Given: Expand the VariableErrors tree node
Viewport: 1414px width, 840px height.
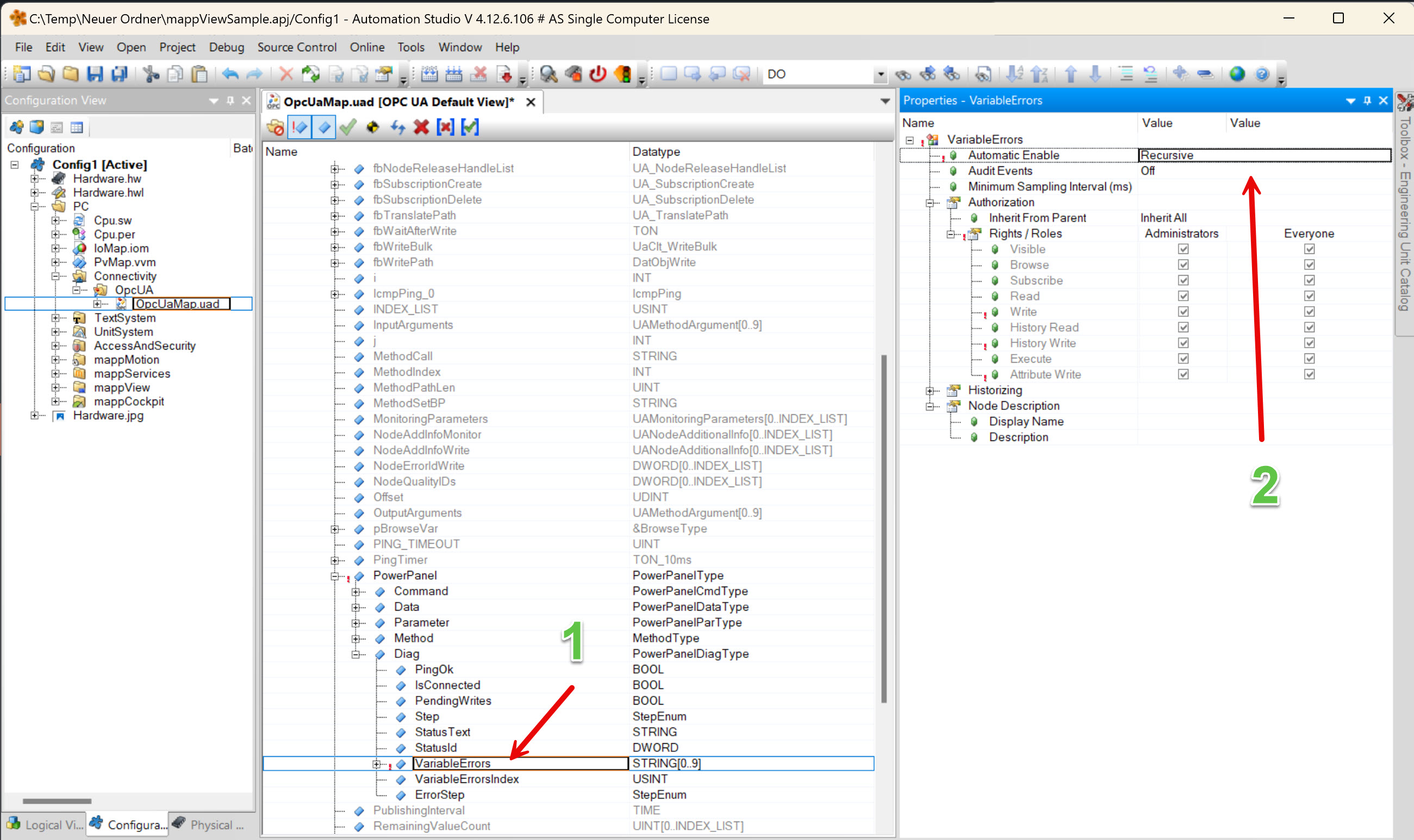Looking at the screenshot, I should click(377, 764).
